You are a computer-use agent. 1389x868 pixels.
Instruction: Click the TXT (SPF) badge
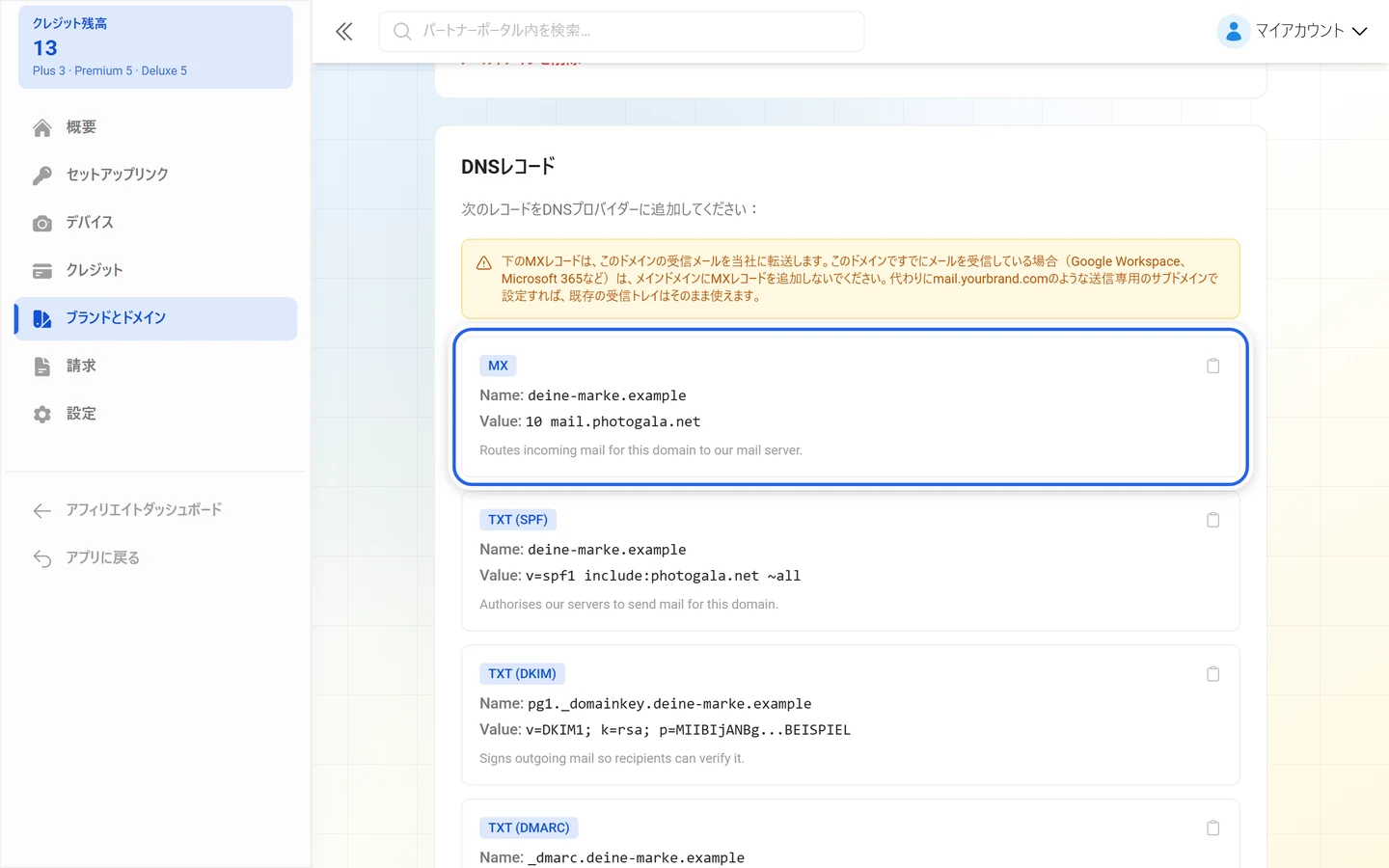point(518,520)
